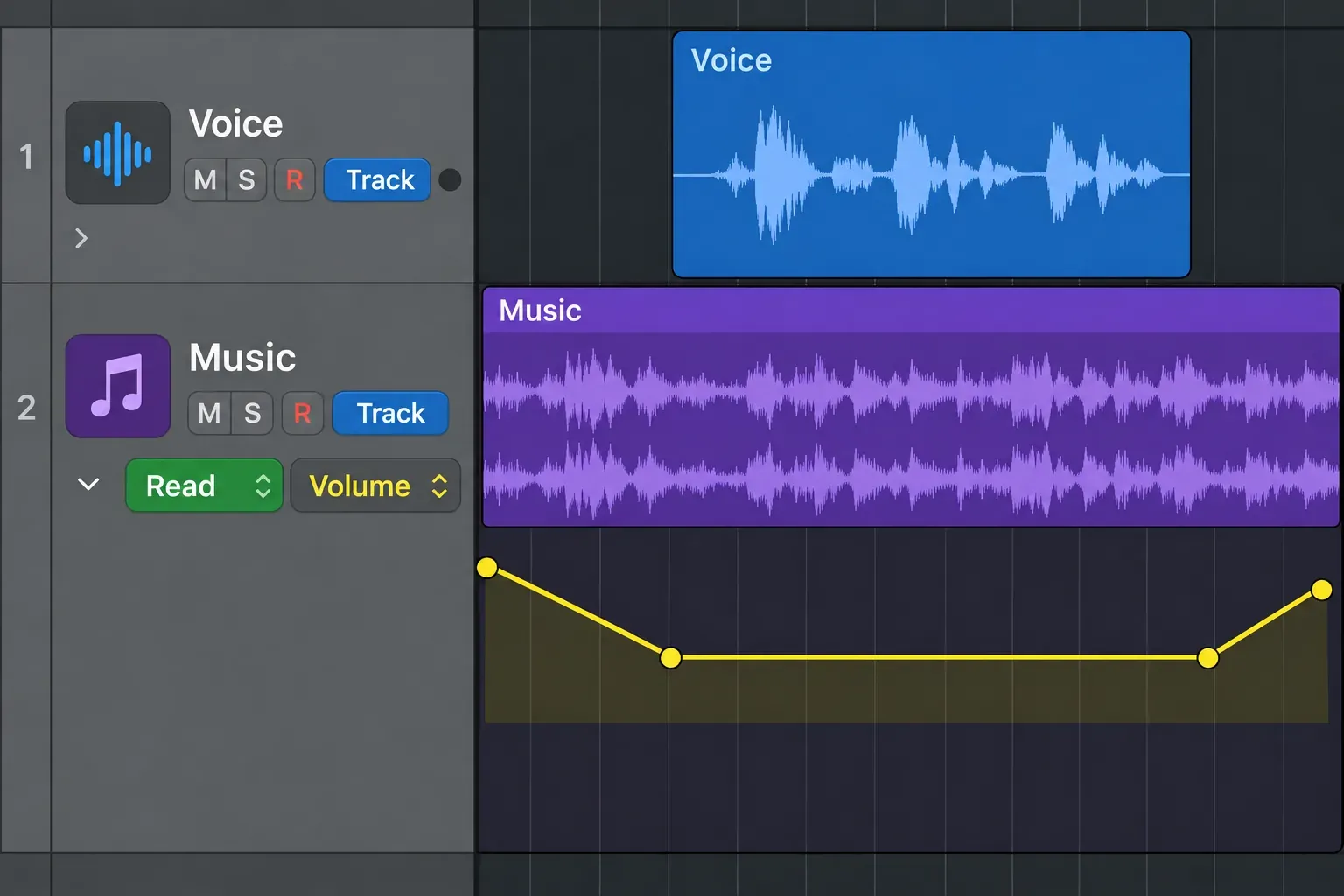Click the Track button on Music track
Screen dimensions: 1344x896
[390, 413]
